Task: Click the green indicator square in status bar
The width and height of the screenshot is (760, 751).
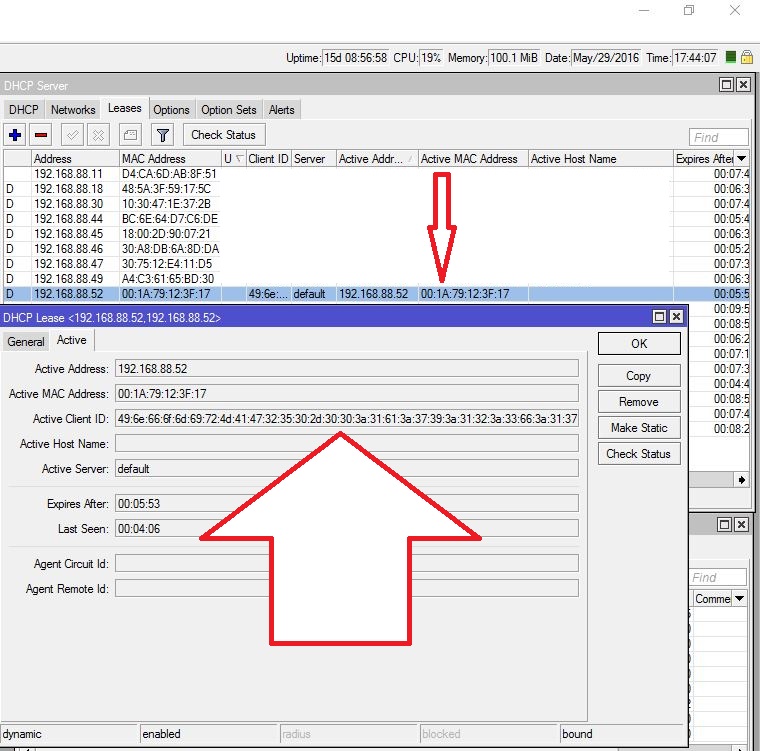Action: (731, 57)
